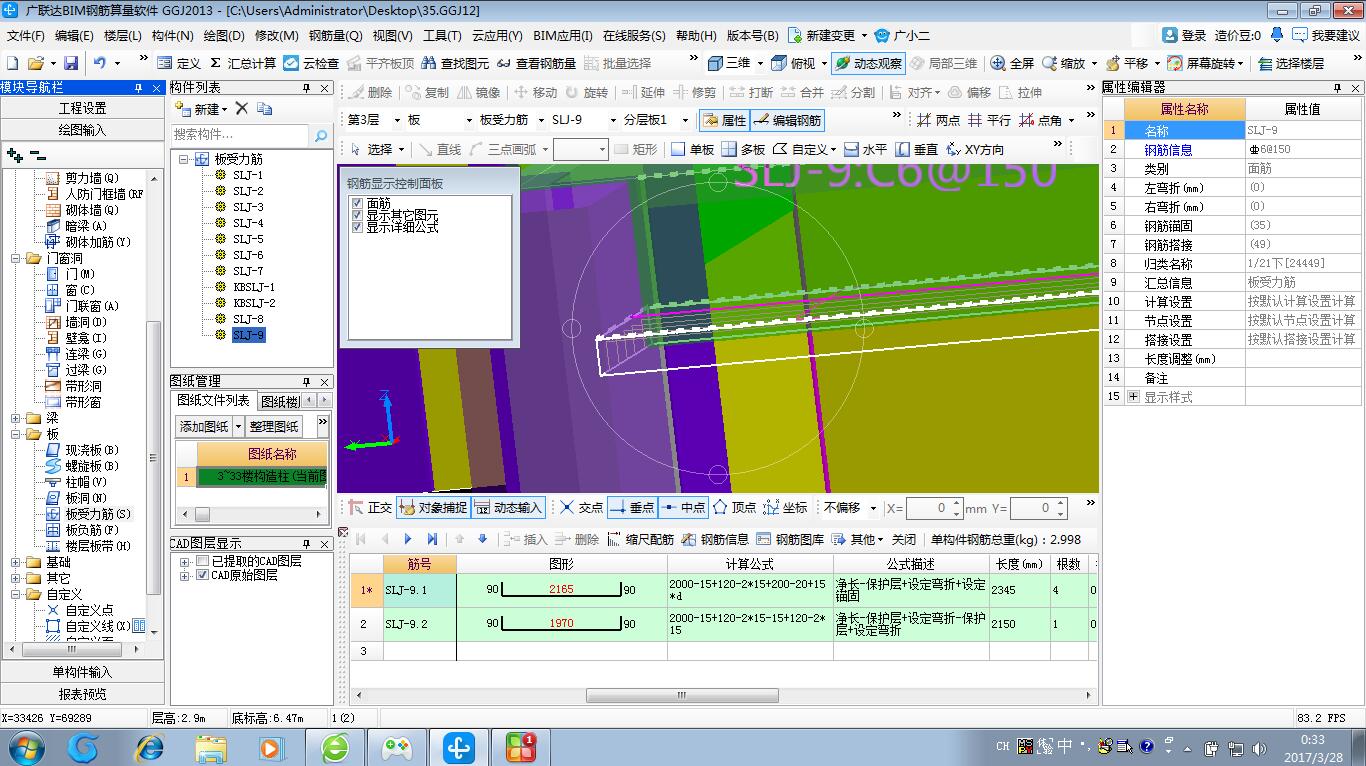The width and height of the screenshot is (1366, 766).
Task: Check 已提取的CAD图层 layer checkbox
Action: point(203,562)
